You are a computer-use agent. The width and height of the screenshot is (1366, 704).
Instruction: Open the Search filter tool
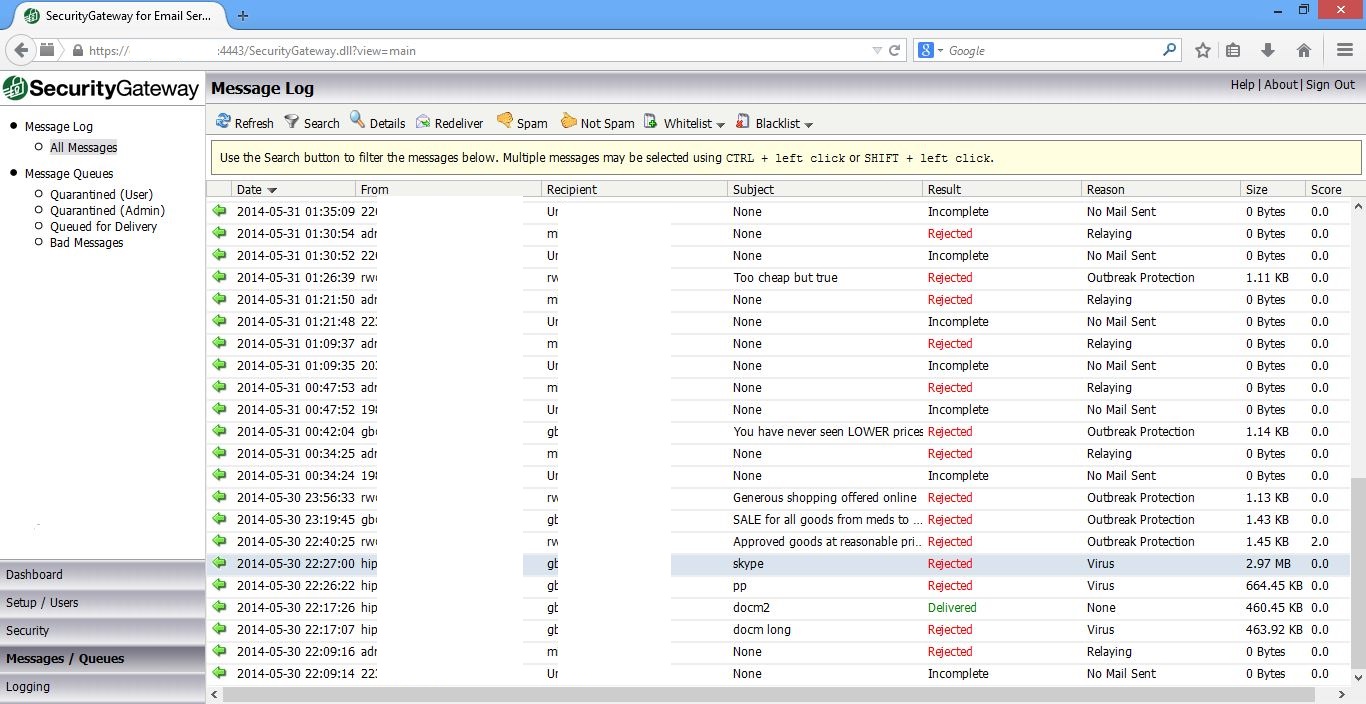point(292,122)
